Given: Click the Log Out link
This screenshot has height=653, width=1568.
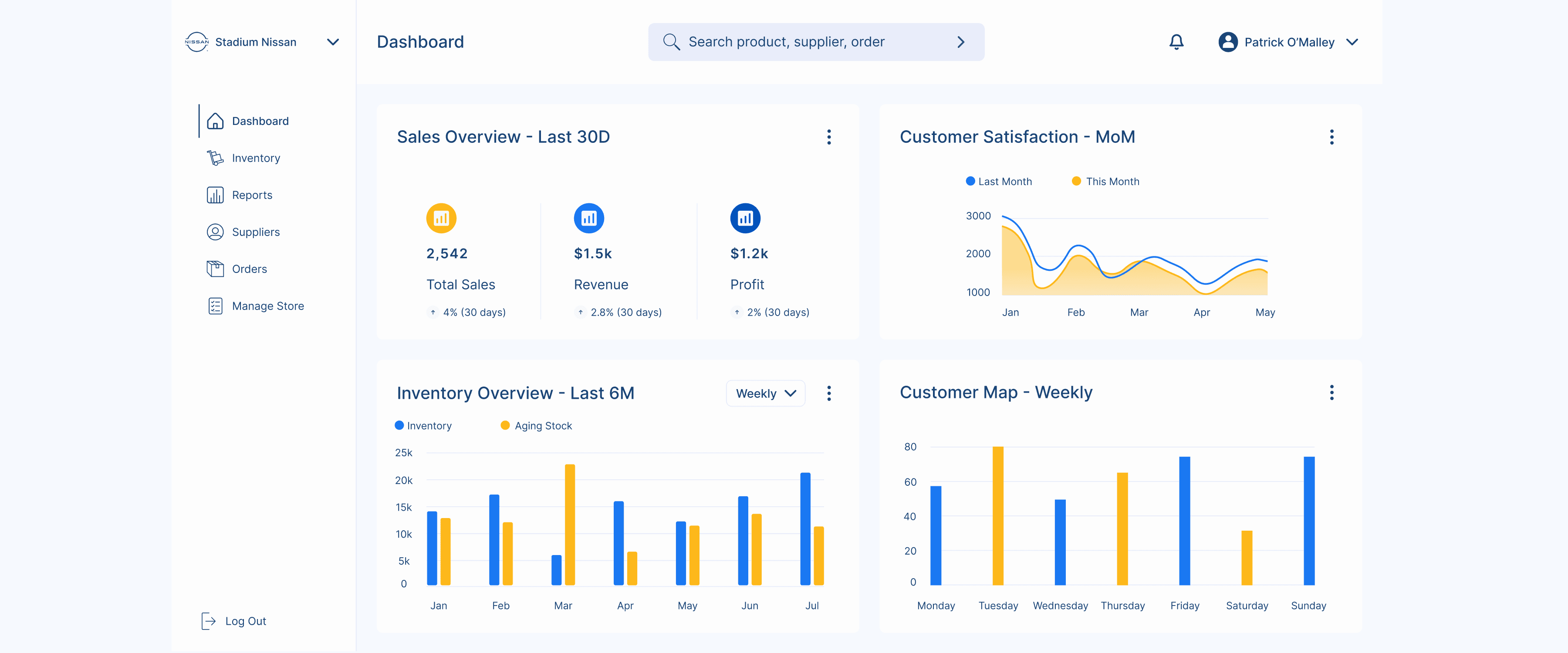Looking at the screenshot, I should [x=245, y=621].
